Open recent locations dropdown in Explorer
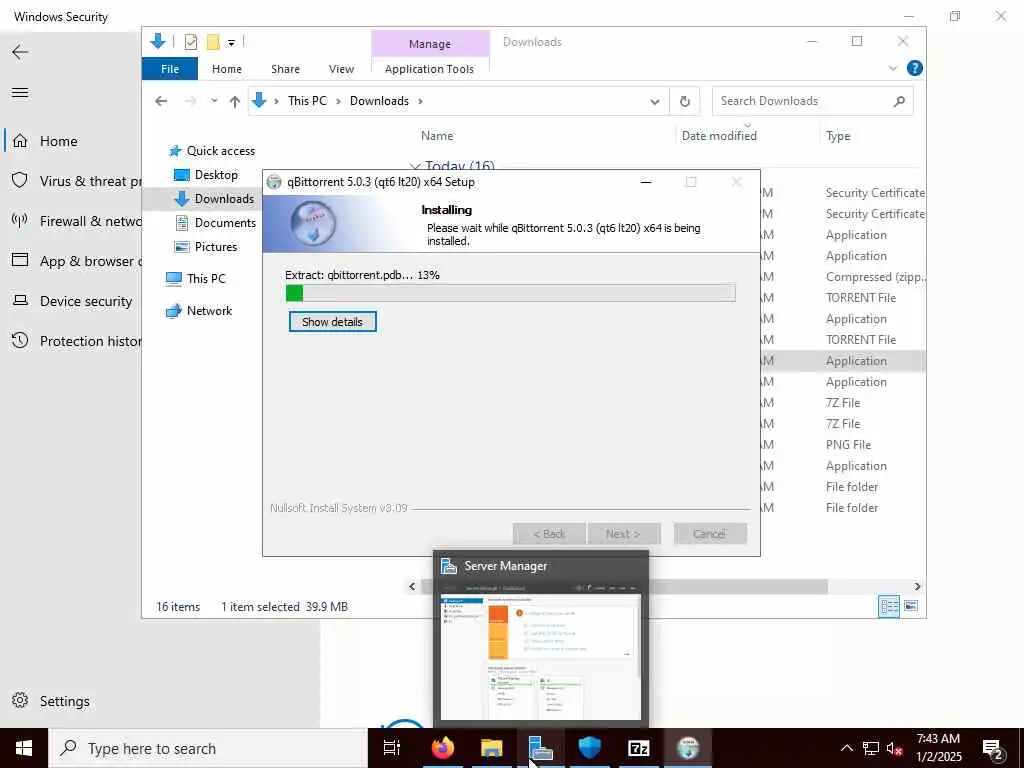Image resolution: width=1024 pixels, height=768 pixels. pos(214,101)
